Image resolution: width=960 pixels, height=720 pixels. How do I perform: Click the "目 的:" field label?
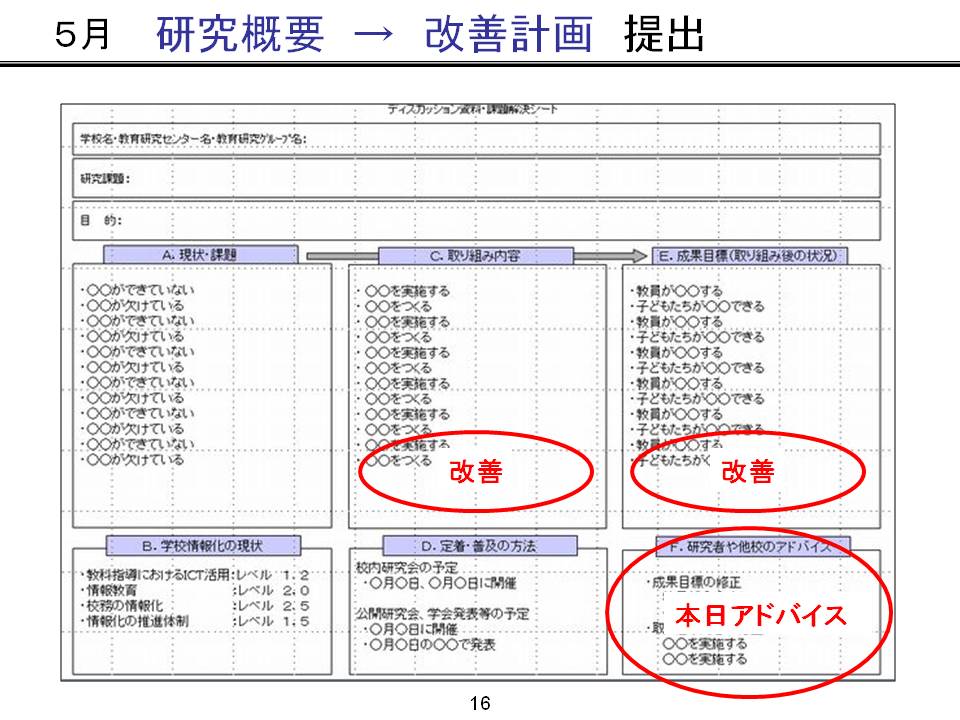[101, 220]
